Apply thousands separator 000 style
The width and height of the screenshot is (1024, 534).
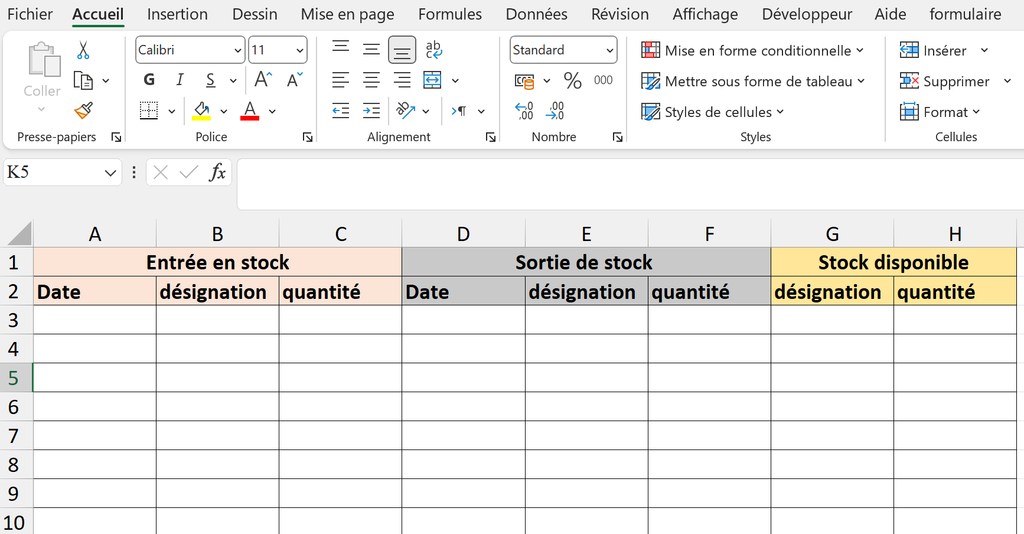(x=603, y=80)
